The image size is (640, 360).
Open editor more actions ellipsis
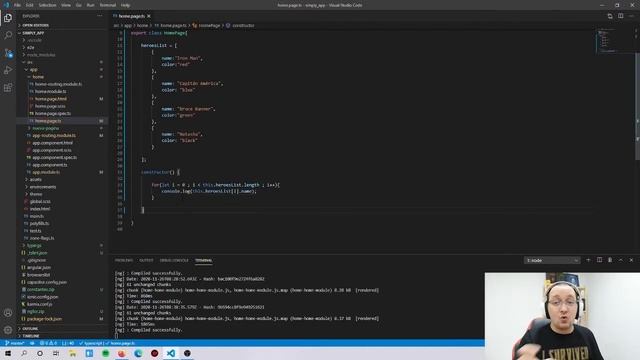pyautogui.click(x=631, y=16)
